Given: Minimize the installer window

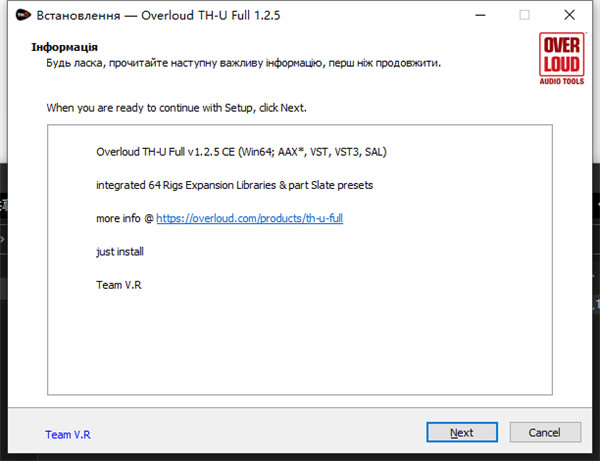Looking at the screenshot, I should (480, 15).
